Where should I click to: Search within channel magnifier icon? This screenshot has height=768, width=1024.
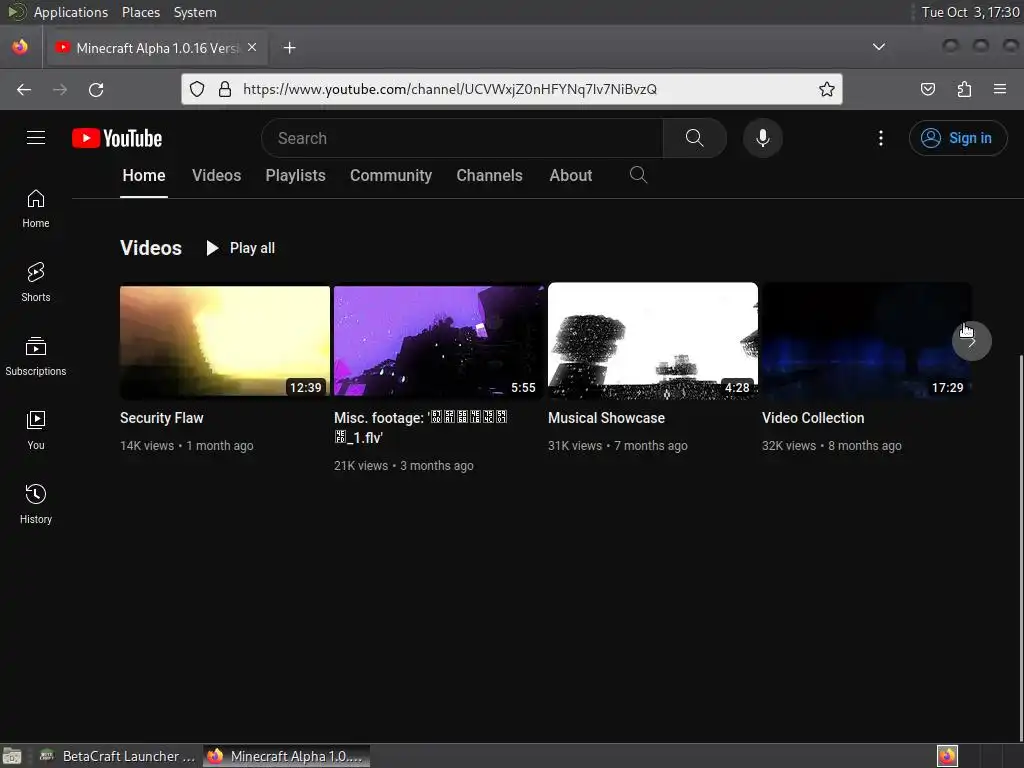pyautogui.click(x=638, y=174)
